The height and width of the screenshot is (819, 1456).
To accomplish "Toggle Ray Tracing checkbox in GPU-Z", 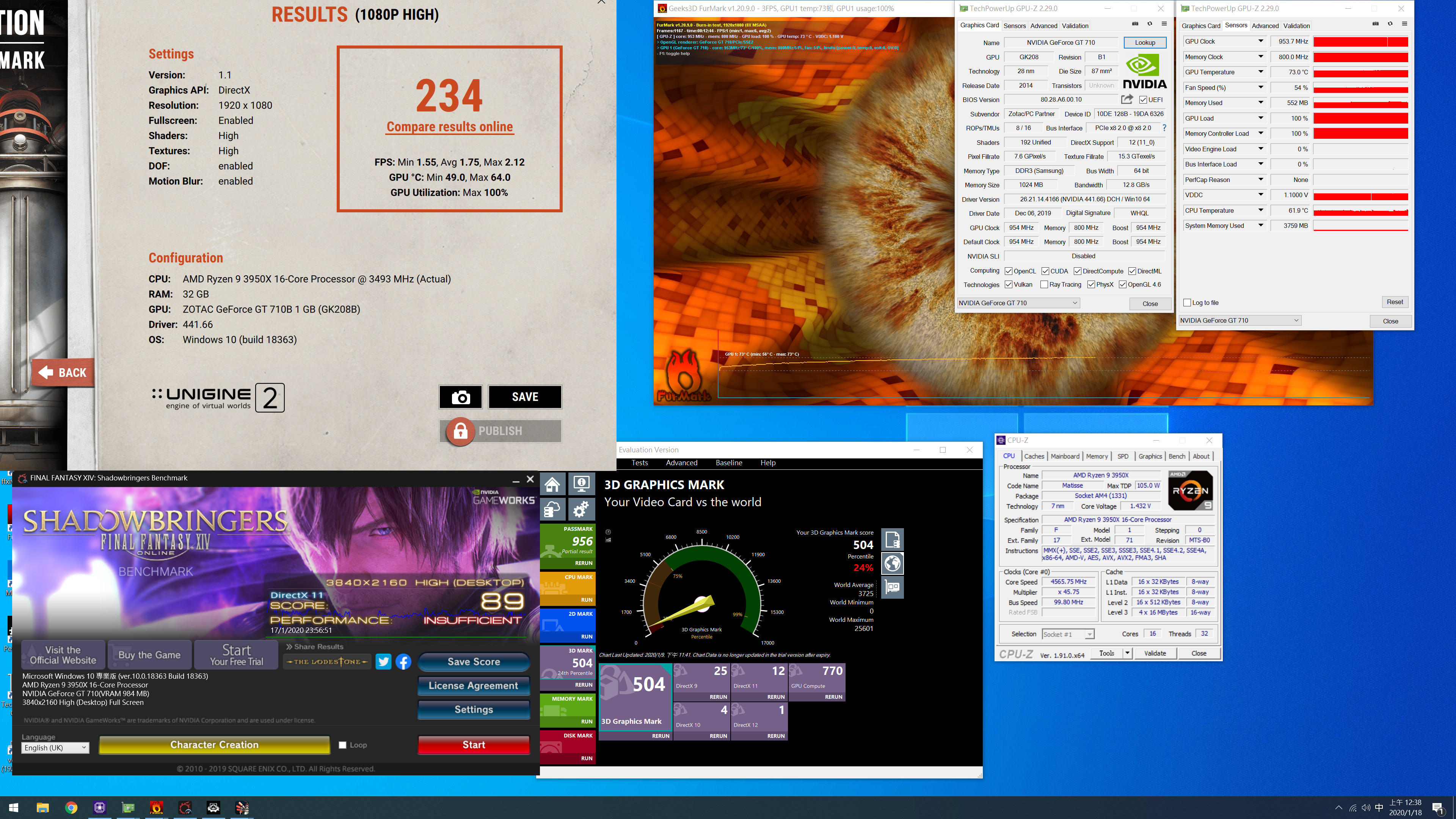I will pyautogui.click(x=1044, y=285).
